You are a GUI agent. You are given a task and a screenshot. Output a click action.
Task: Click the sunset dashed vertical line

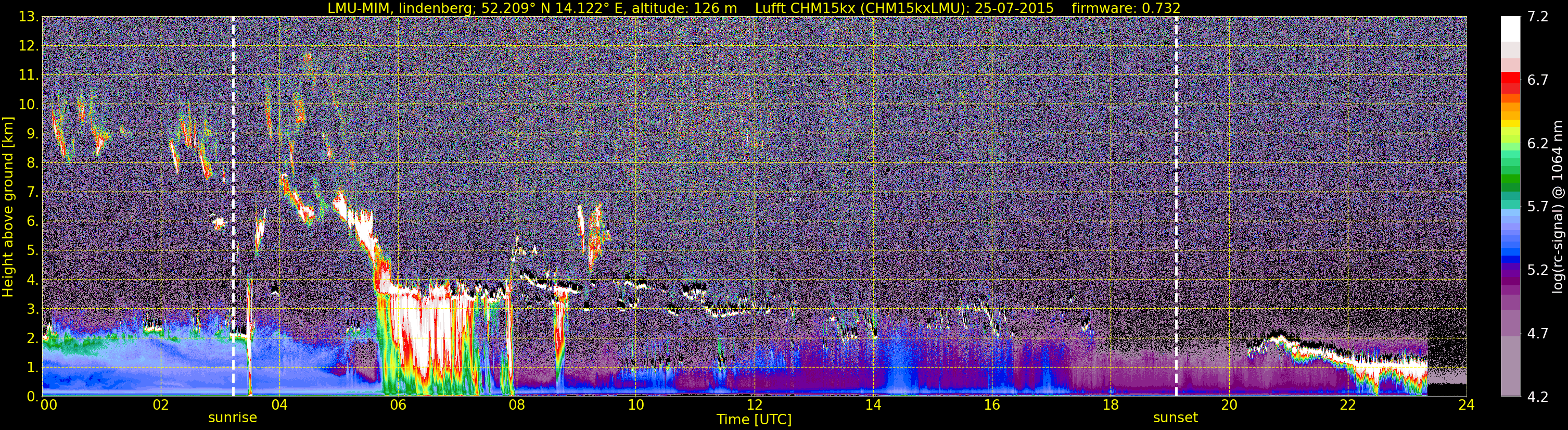(1176, 207)
